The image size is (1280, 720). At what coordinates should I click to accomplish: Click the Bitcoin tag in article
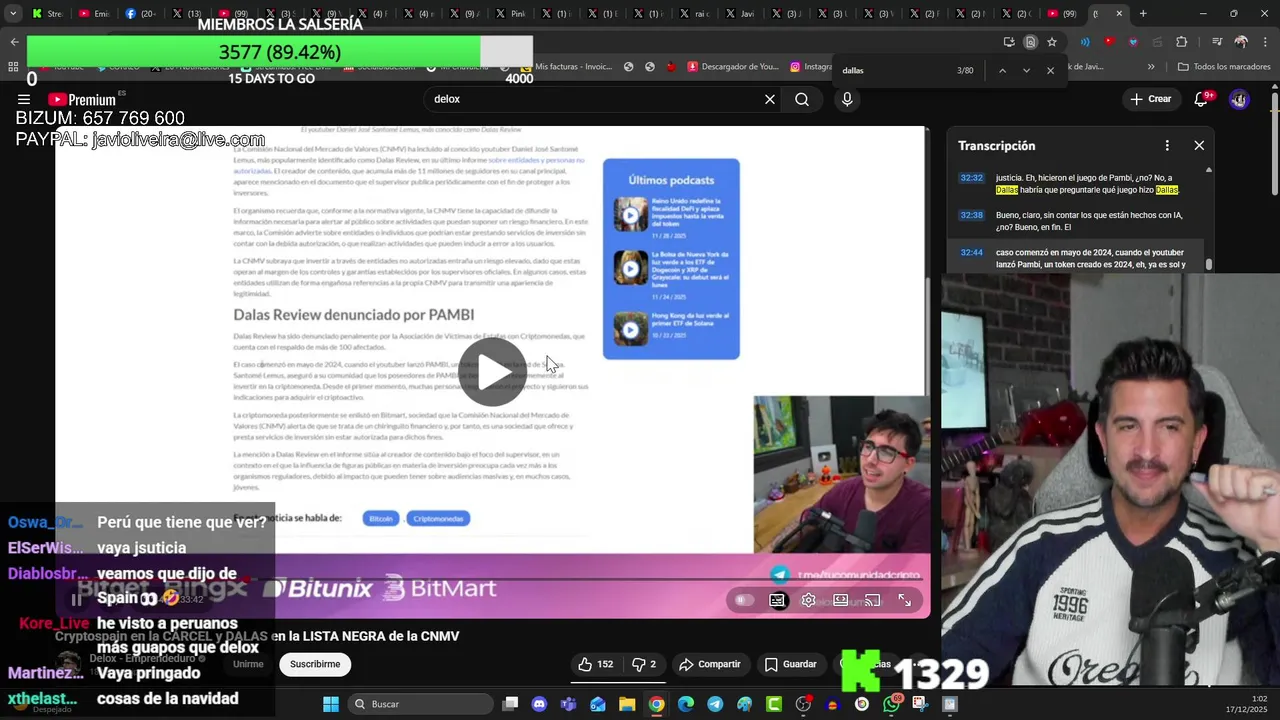pyautogui.click(x=381, y=518)
